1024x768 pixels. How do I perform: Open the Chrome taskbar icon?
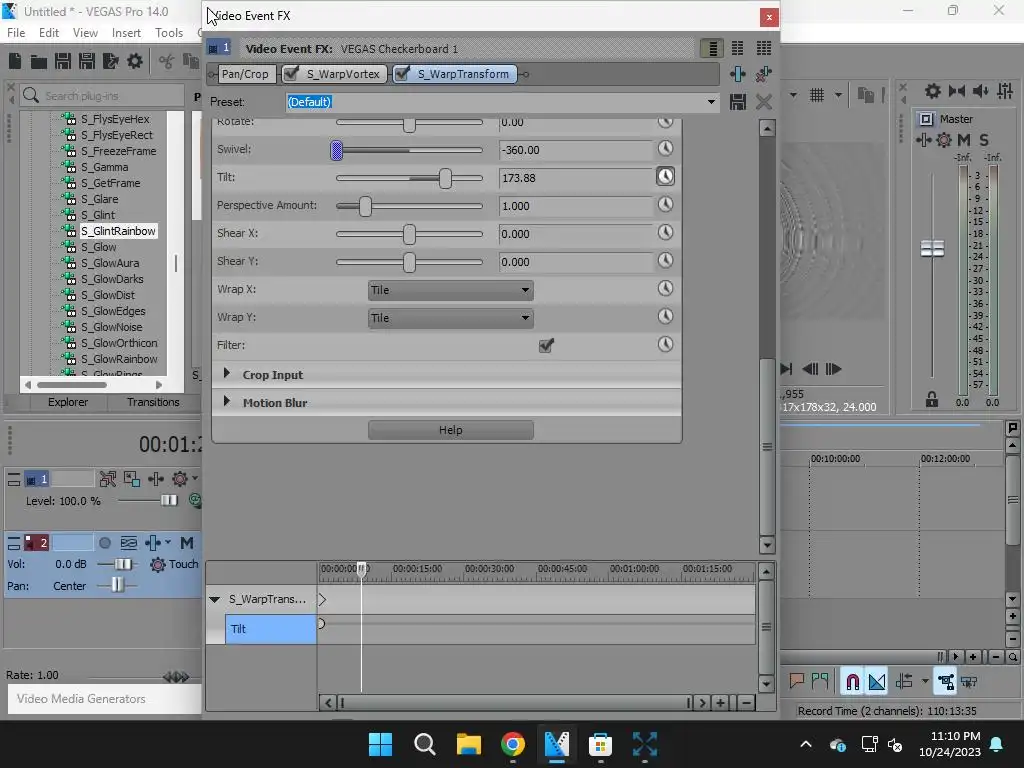click(513, 744)
